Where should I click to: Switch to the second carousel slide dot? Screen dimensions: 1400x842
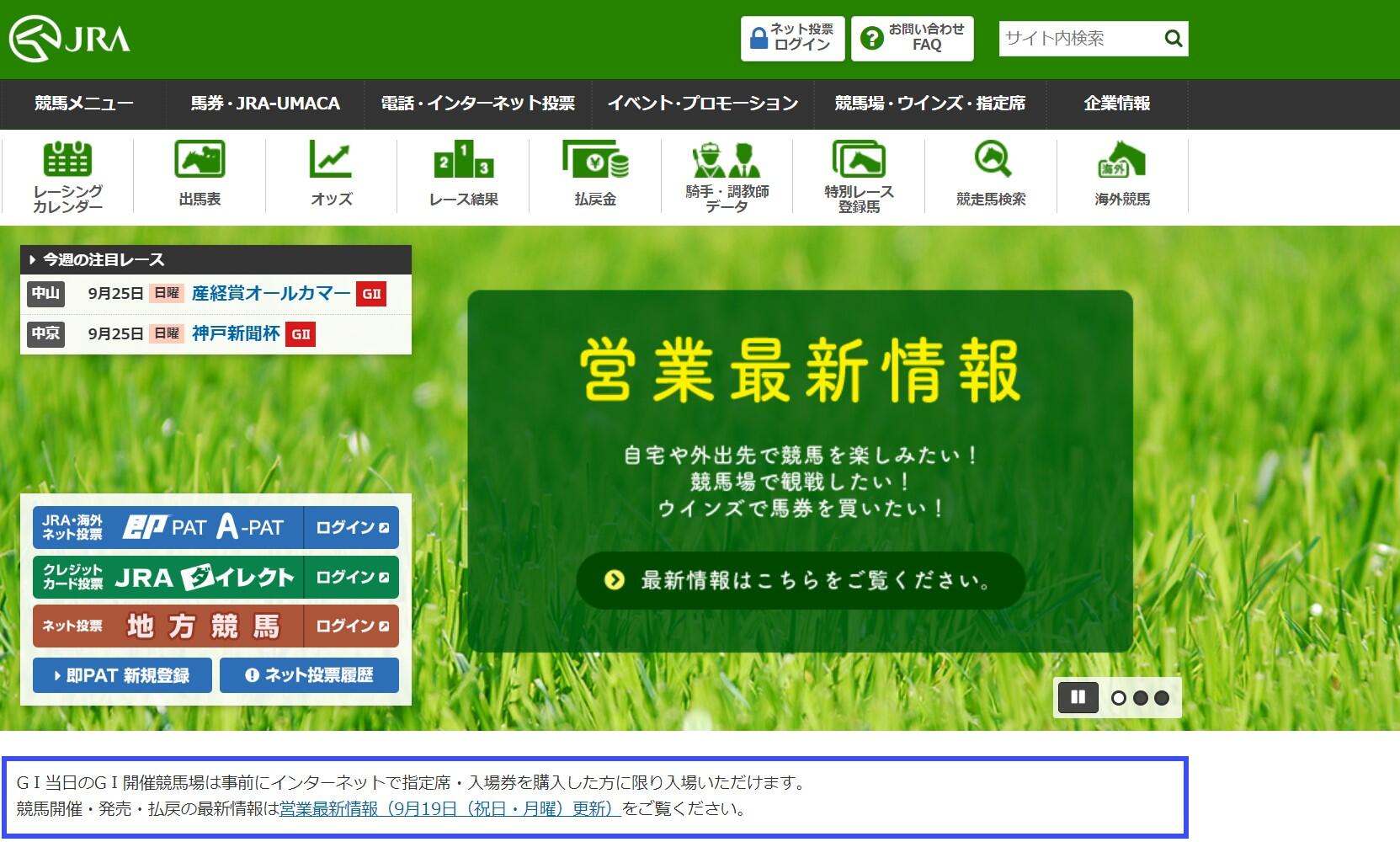(1141, 698)
